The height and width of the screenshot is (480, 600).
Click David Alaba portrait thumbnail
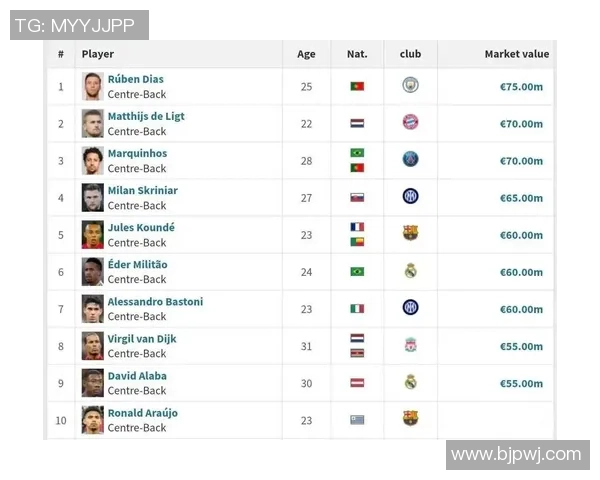[x=93, y=382]
